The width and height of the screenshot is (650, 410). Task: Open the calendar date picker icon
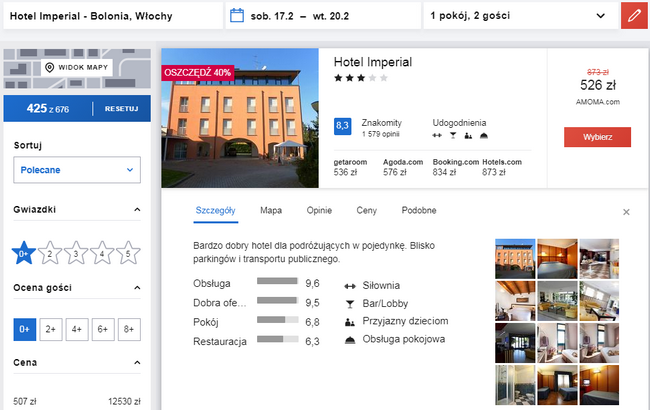click(x=237, y=16)
